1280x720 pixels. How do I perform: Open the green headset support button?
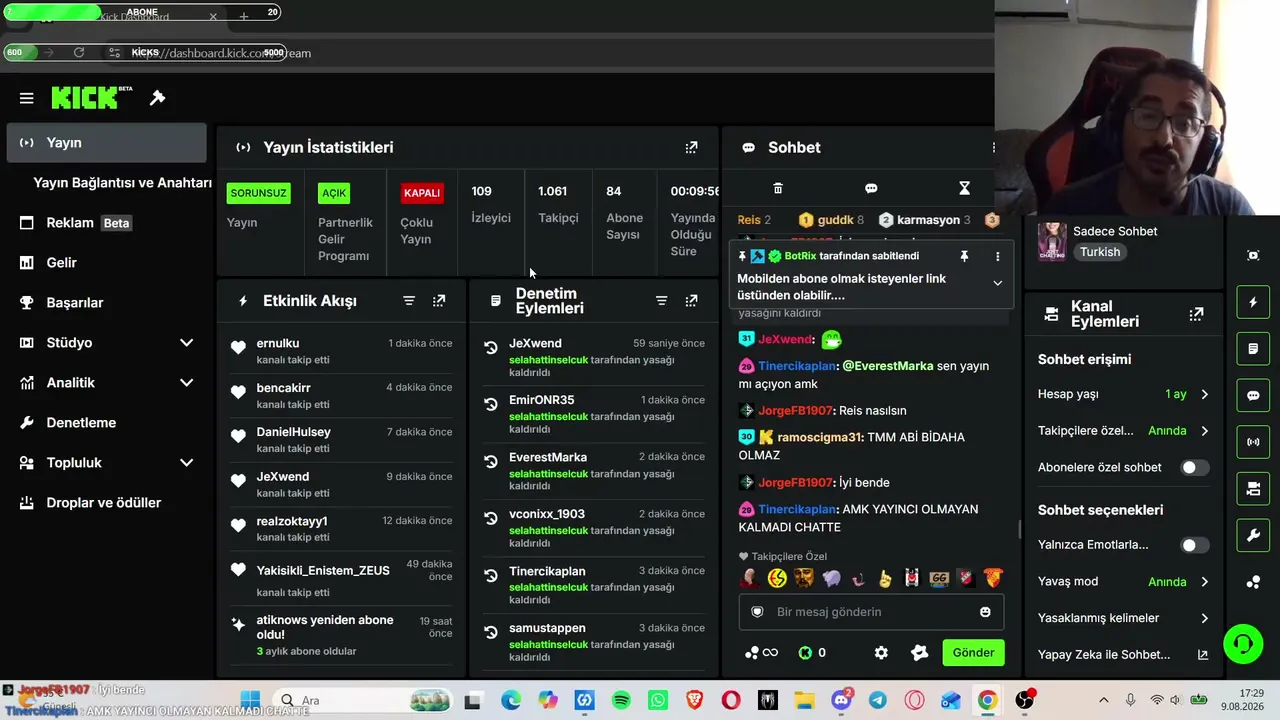(x=1243, y=644)
